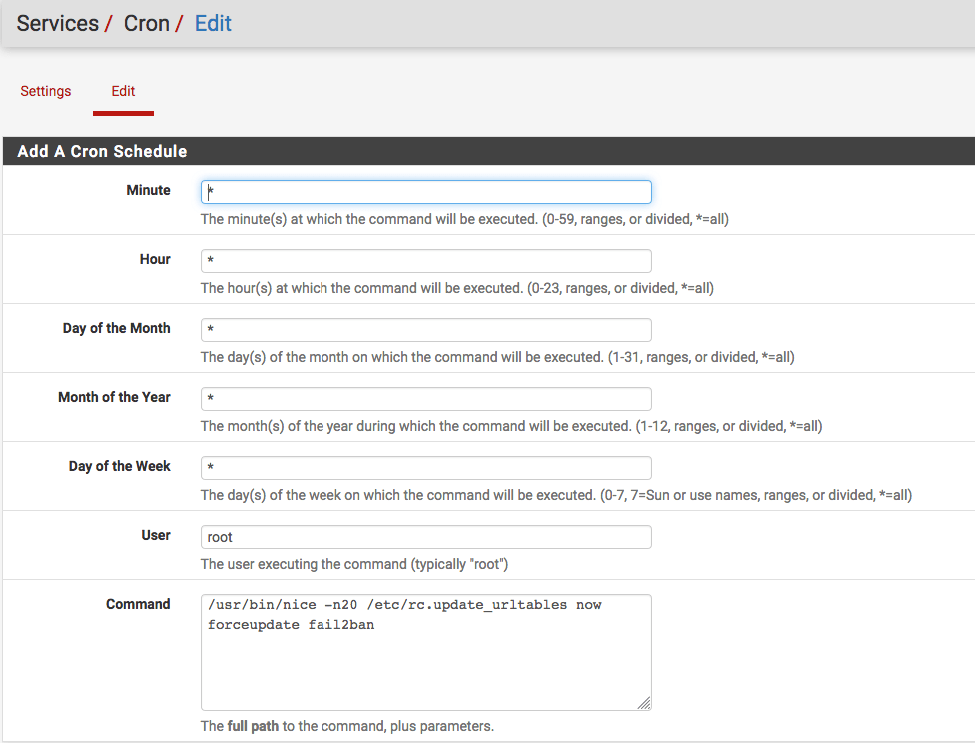Click the Month of the Year field
Image resolution: width=975 pixels, height=743 pixels.
(x=426, y=398)
